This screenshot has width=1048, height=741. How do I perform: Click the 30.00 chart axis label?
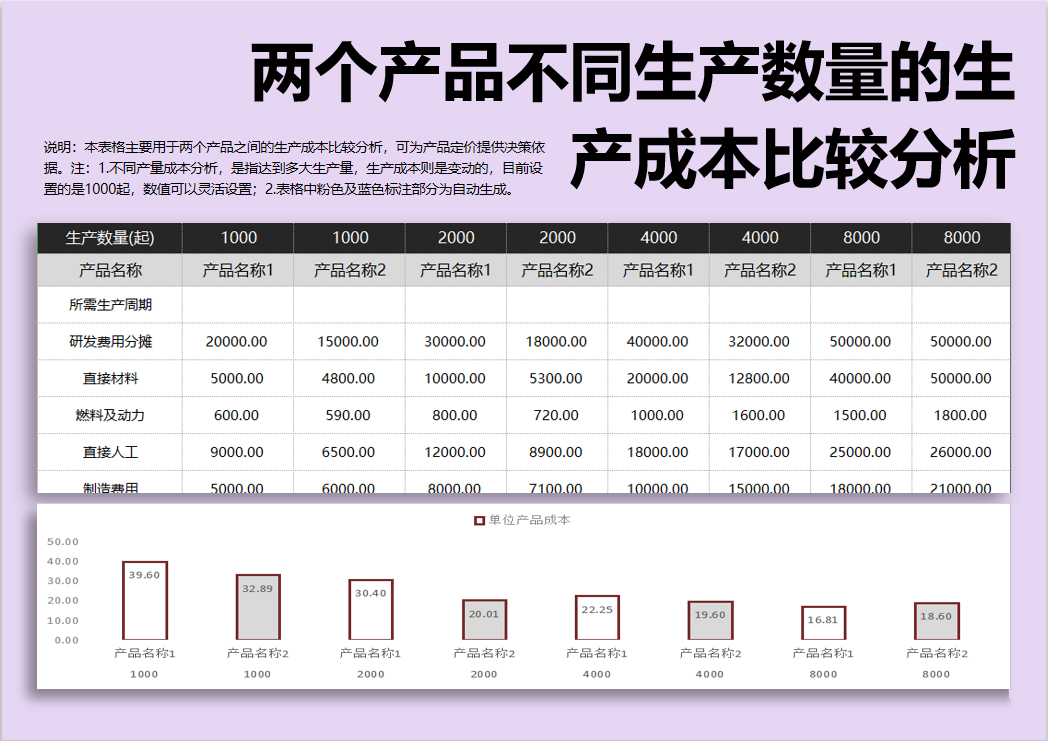[63, 581]
